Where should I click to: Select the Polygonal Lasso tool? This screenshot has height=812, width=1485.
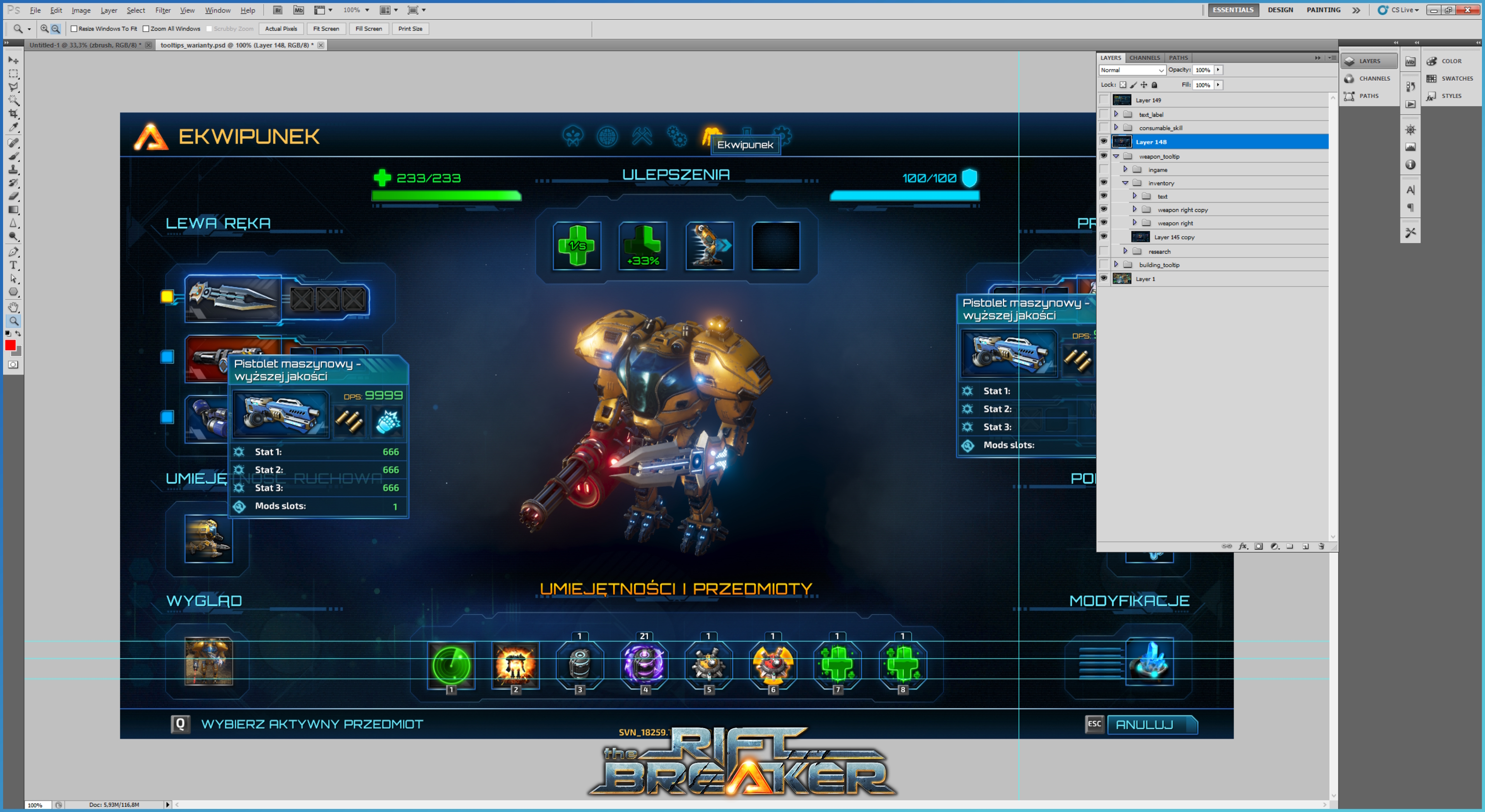click(13, 87)
